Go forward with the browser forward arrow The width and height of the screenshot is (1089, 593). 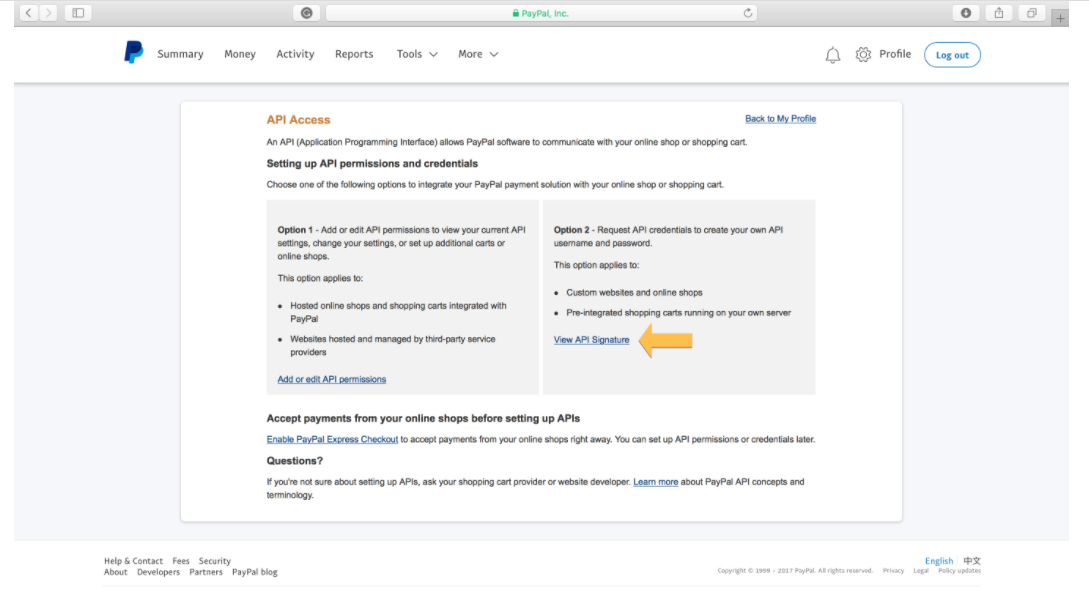pos(48,12)
